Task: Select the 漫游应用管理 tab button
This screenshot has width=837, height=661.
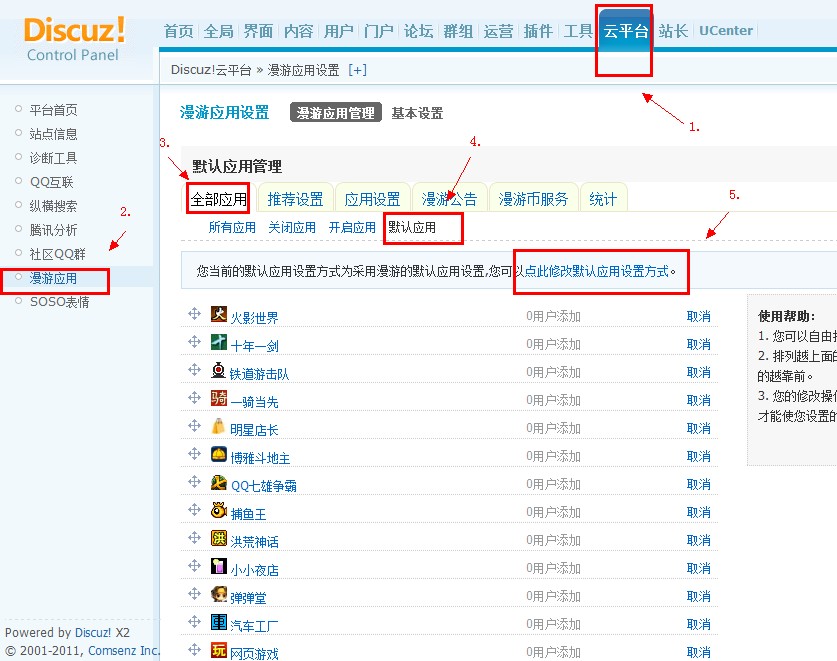Action: [x=336, y=113]
